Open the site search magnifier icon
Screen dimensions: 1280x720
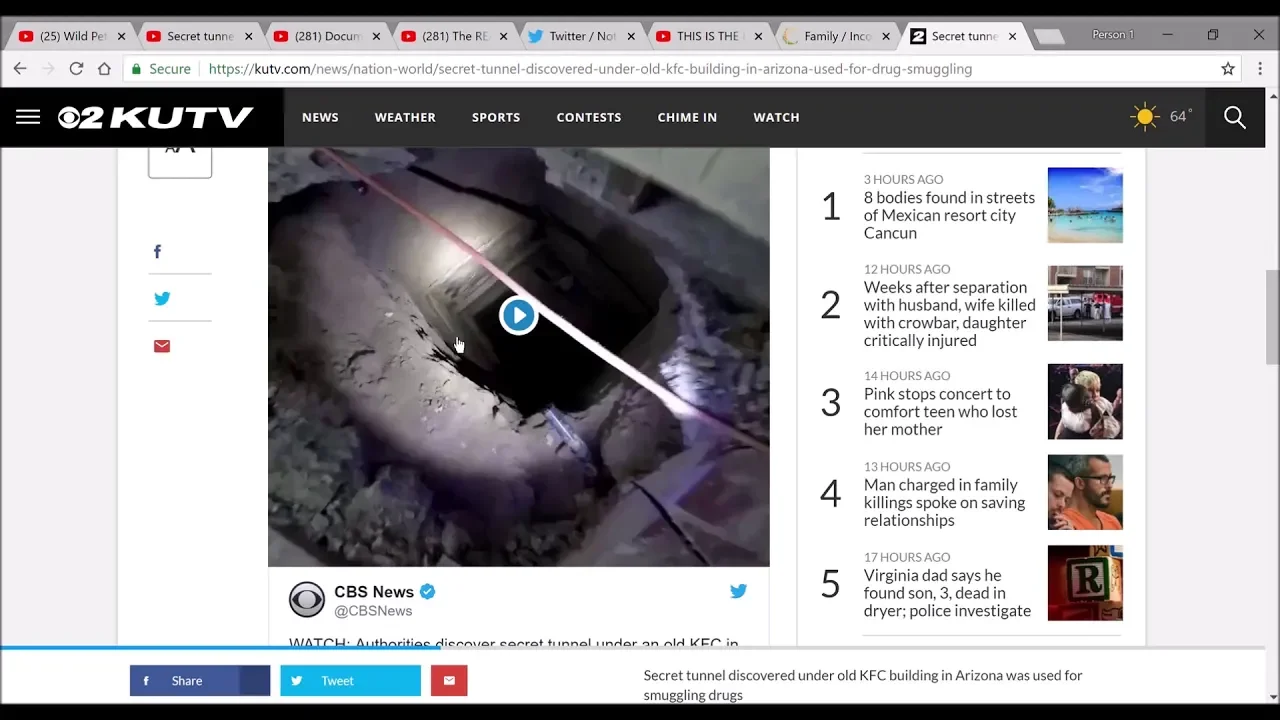pyautogui.click(x=1235, y=117)
